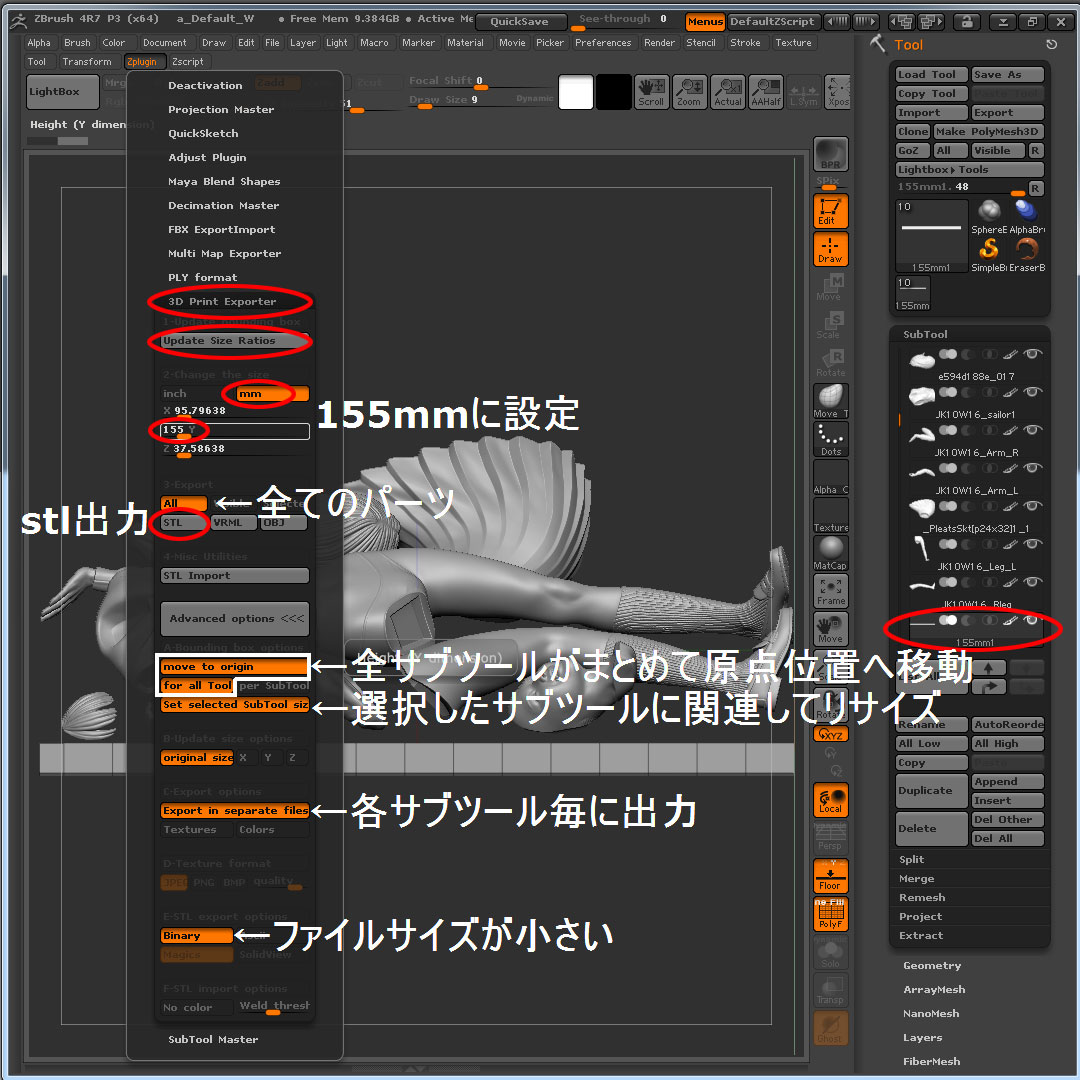Open the Dots stroke type selector

(x=831, y=439)
